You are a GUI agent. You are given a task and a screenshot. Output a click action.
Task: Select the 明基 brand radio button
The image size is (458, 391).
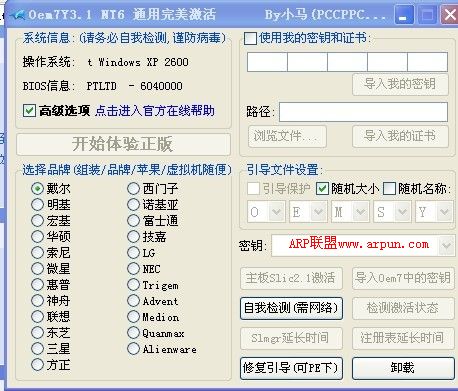click(37, 205)
